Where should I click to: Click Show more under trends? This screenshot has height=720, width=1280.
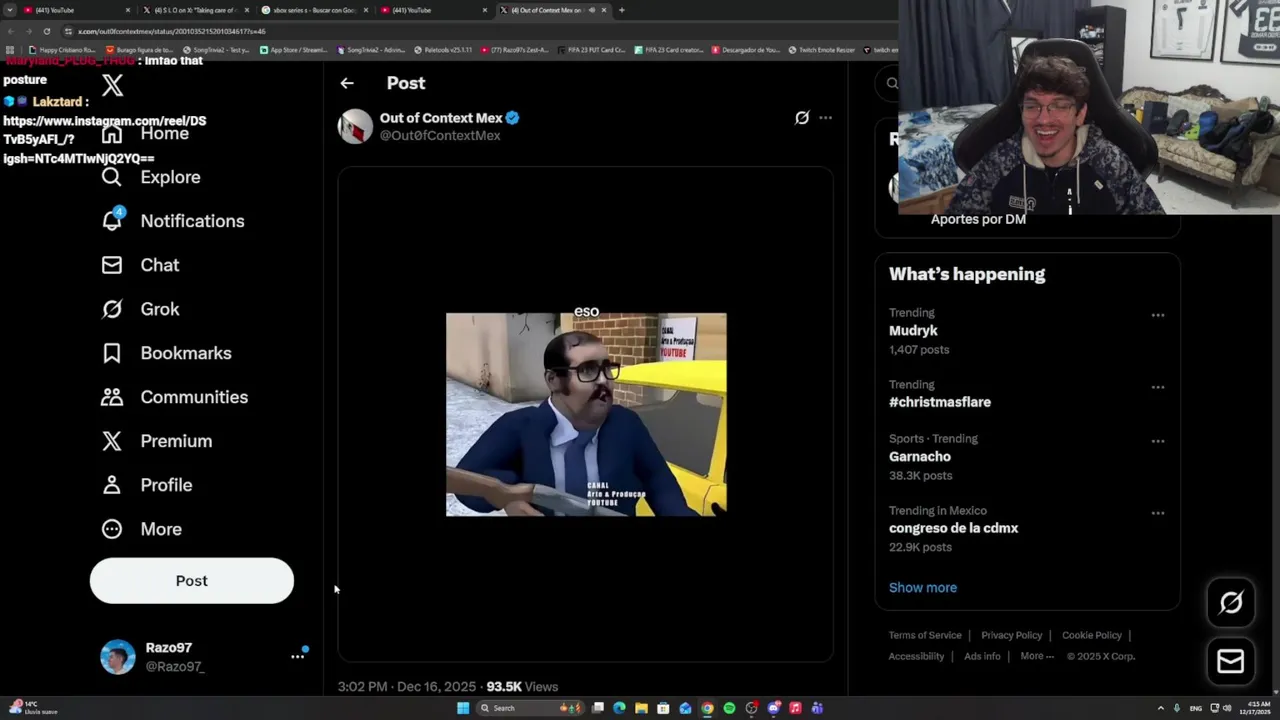[x=923, y=588]
